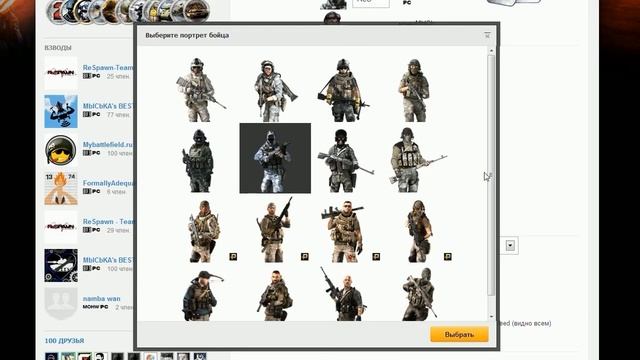Choose the all-black armored soldier with gas mask
This screenshot has width=640, height=360.
(198, 160)
